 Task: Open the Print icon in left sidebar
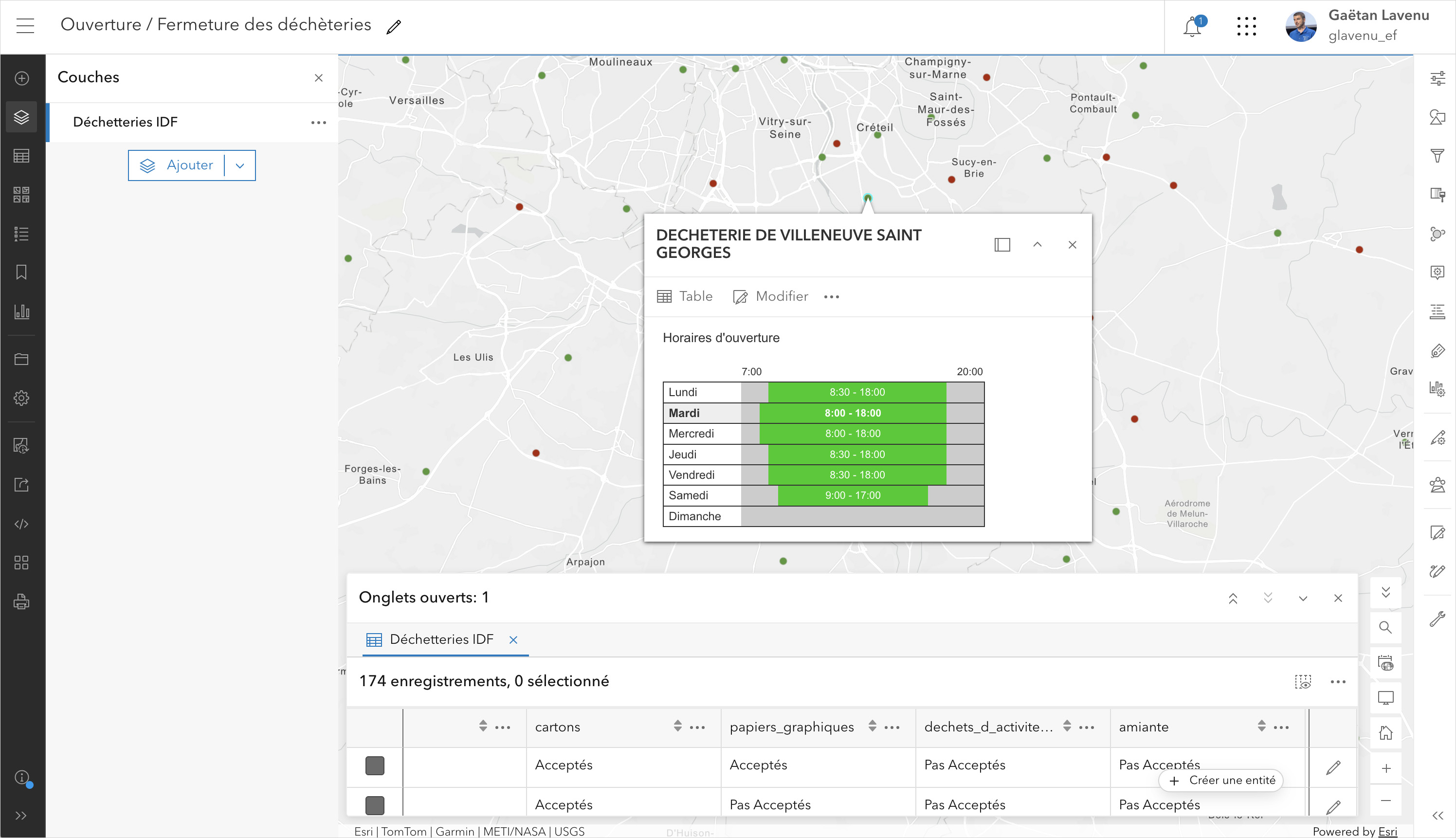pos(22,601)
